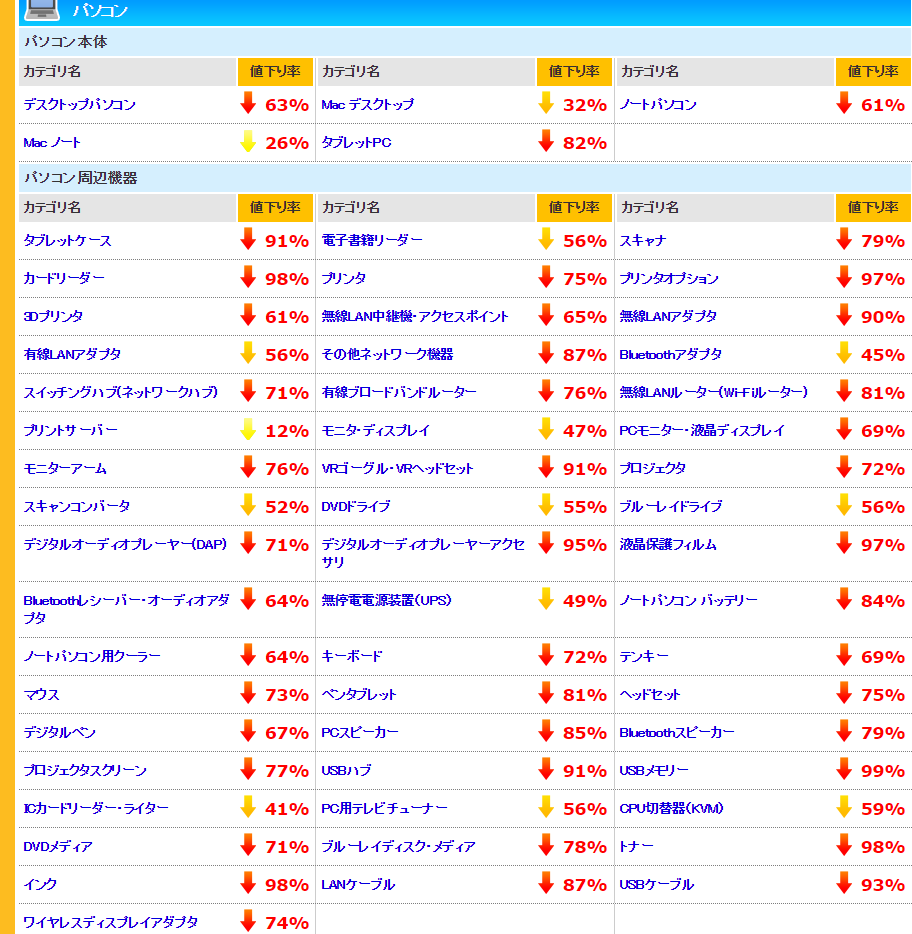
Task: Go to the 3Dプリンタ category
Action: (x=53, y=317)
